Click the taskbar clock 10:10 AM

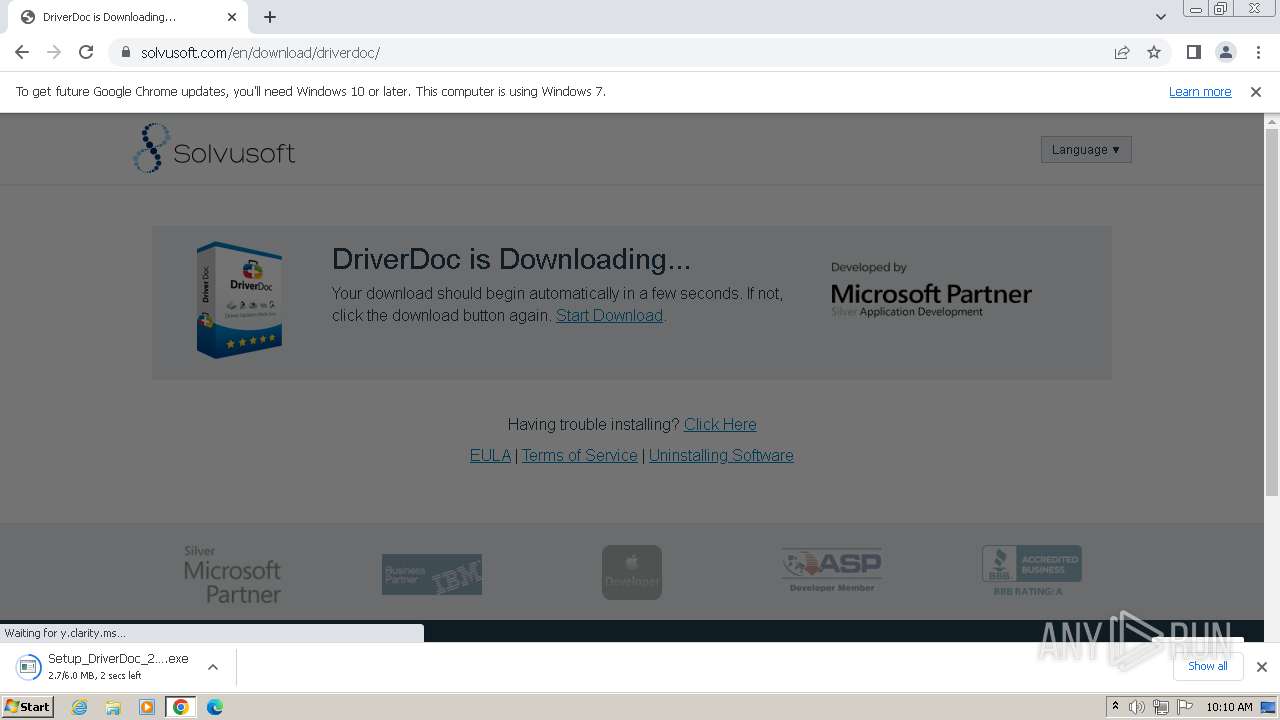1229,707
